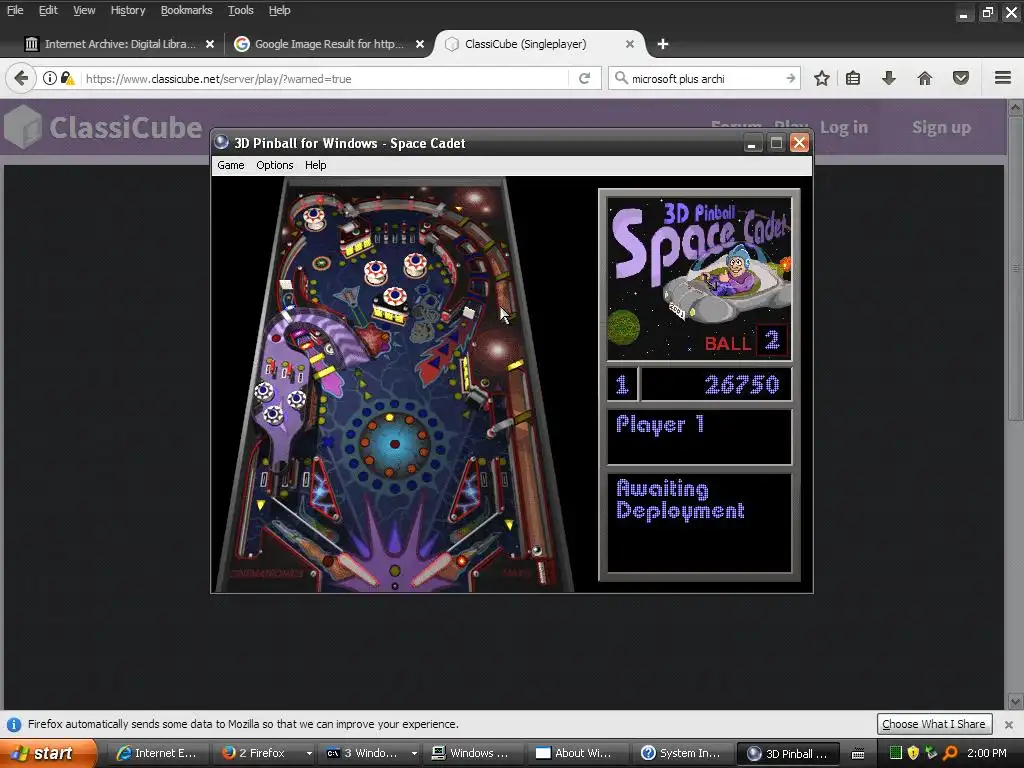Click the score value 26750
1024x768 pixels.
click(x=742, y=385)
